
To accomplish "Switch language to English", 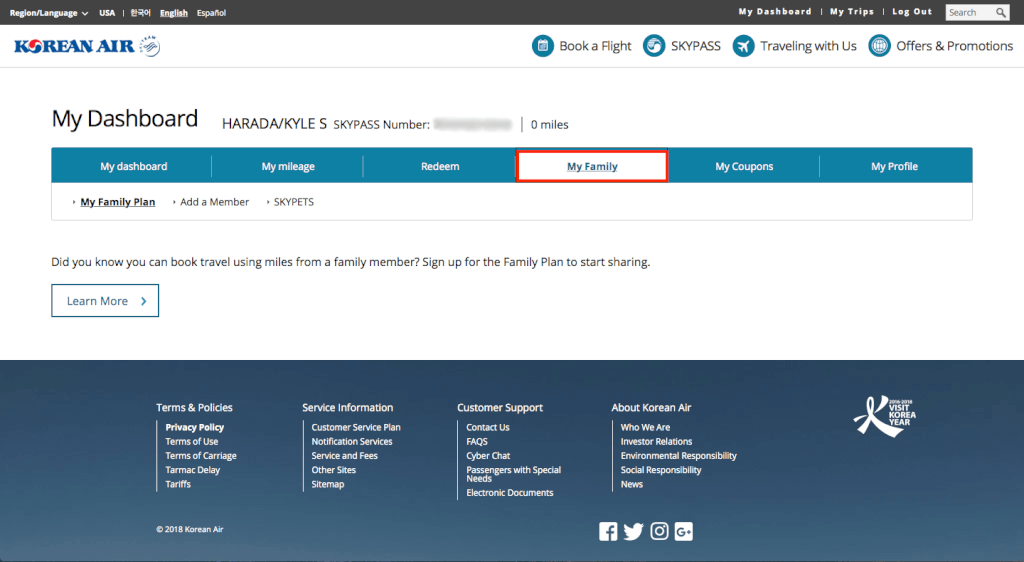I will click(174, 12).
